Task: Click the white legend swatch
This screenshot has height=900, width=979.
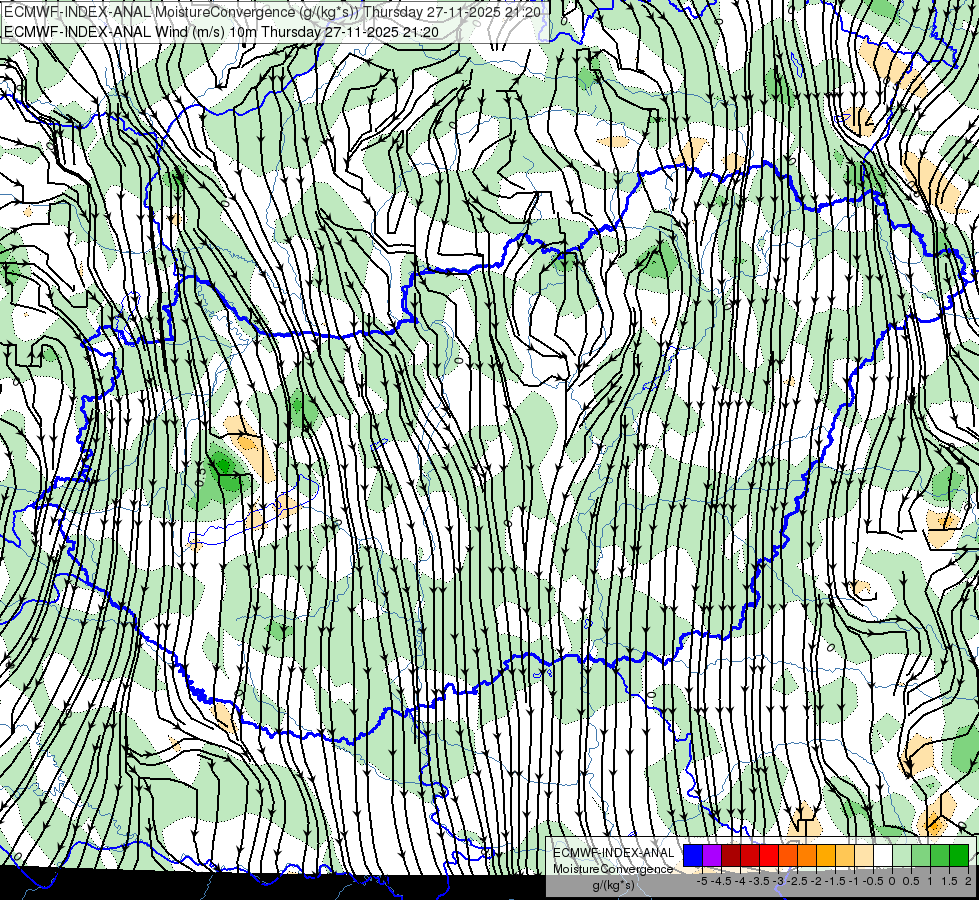Action: tap(883, 856)
